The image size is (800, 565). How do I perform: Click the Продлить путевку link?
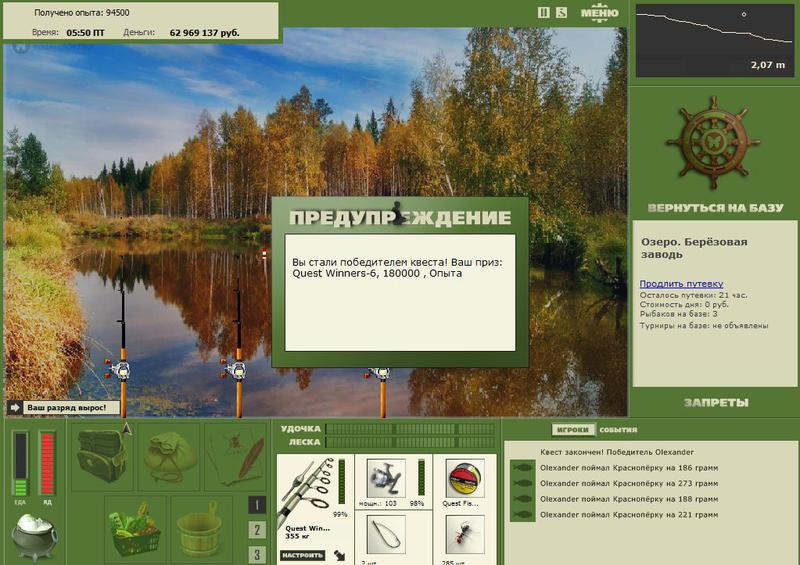[681, 284]
